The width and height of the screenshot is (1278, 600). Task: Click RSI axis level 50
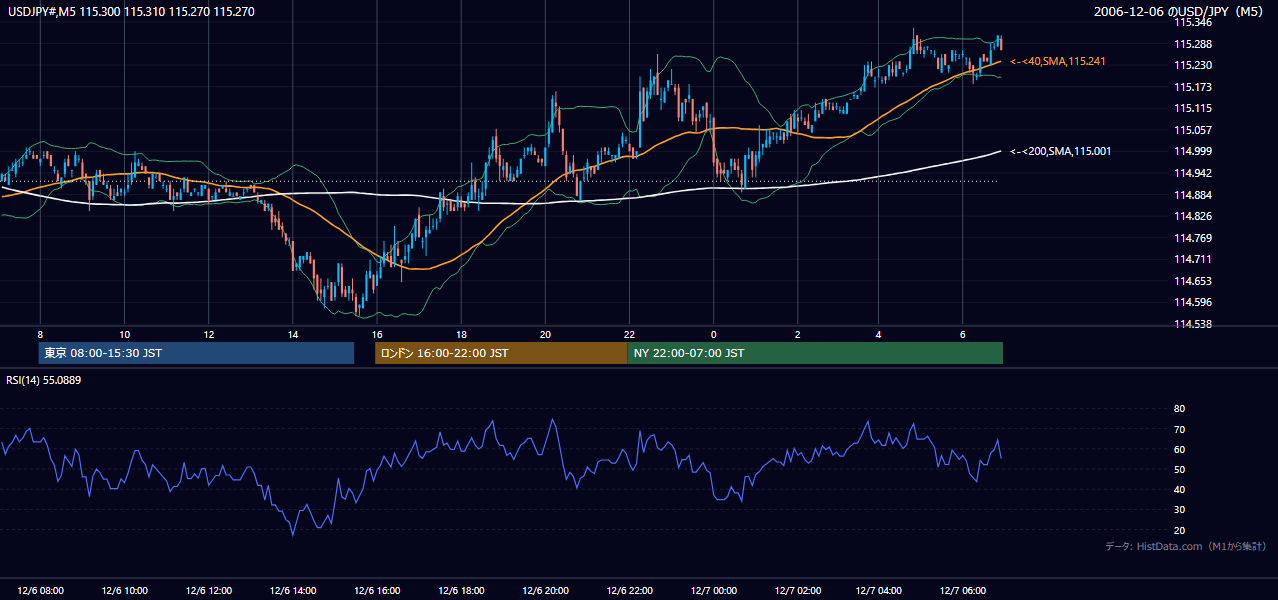pos(1179,469)
